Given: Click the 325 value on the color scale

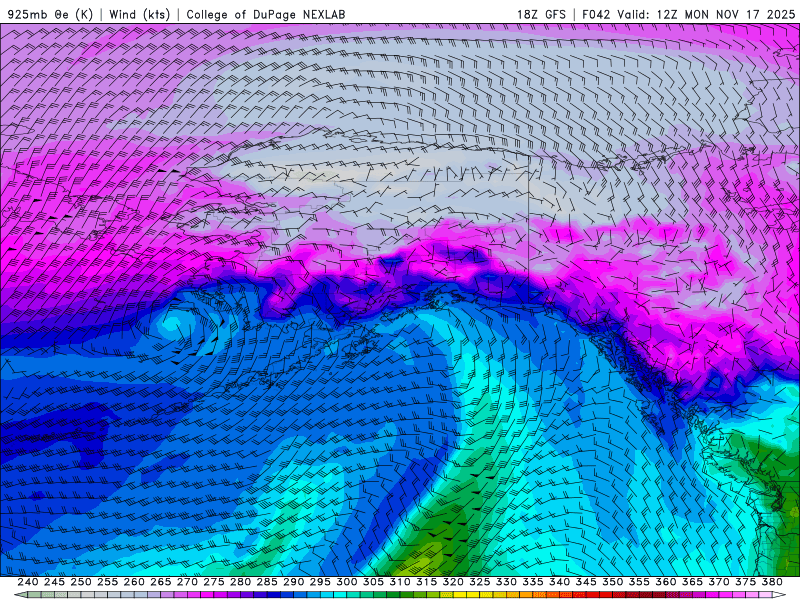Looking at the screenshot, I should coord(480,582).
